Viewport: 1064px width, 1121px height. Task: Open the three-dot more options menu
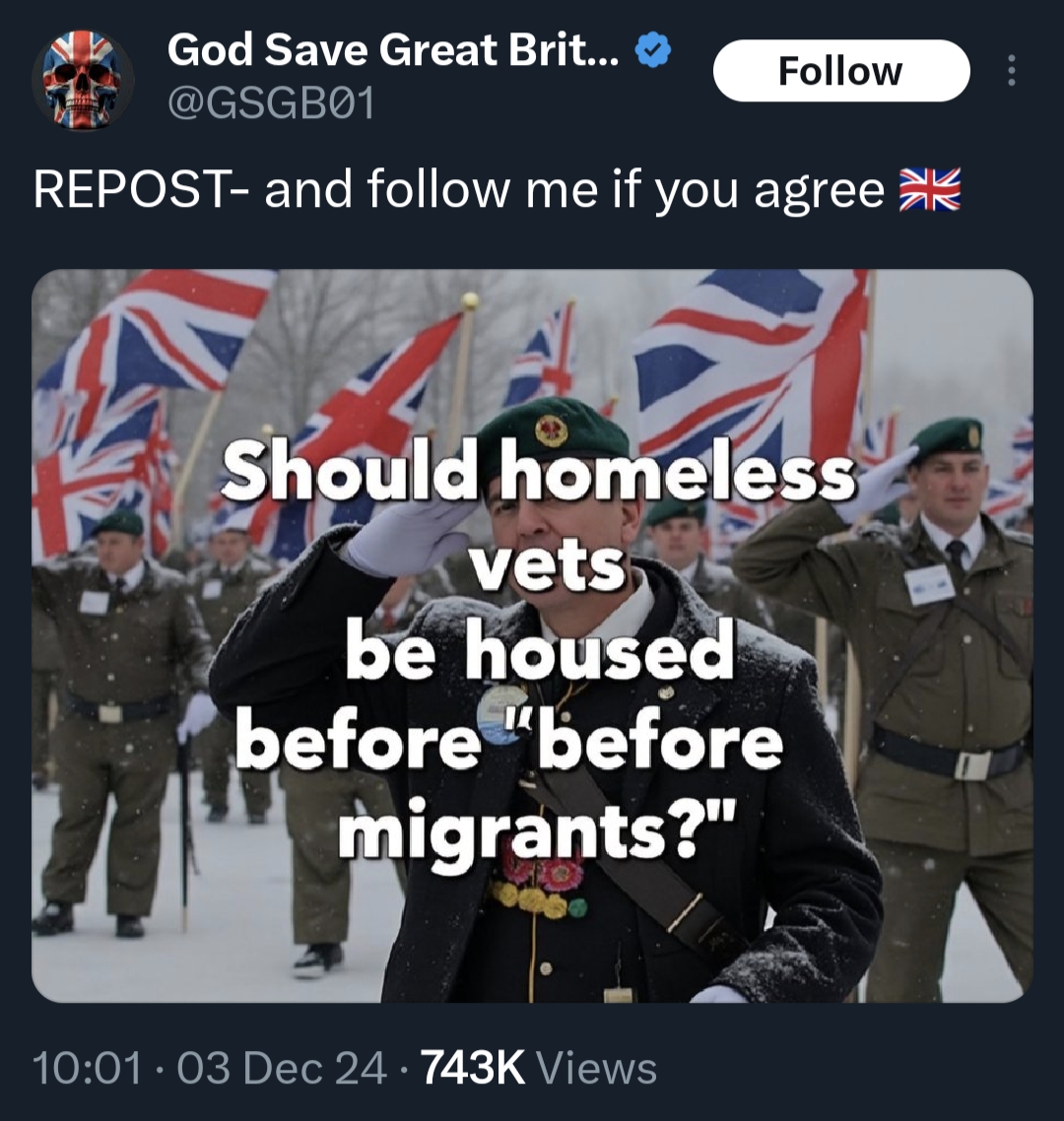click(x=1011, y=71)
